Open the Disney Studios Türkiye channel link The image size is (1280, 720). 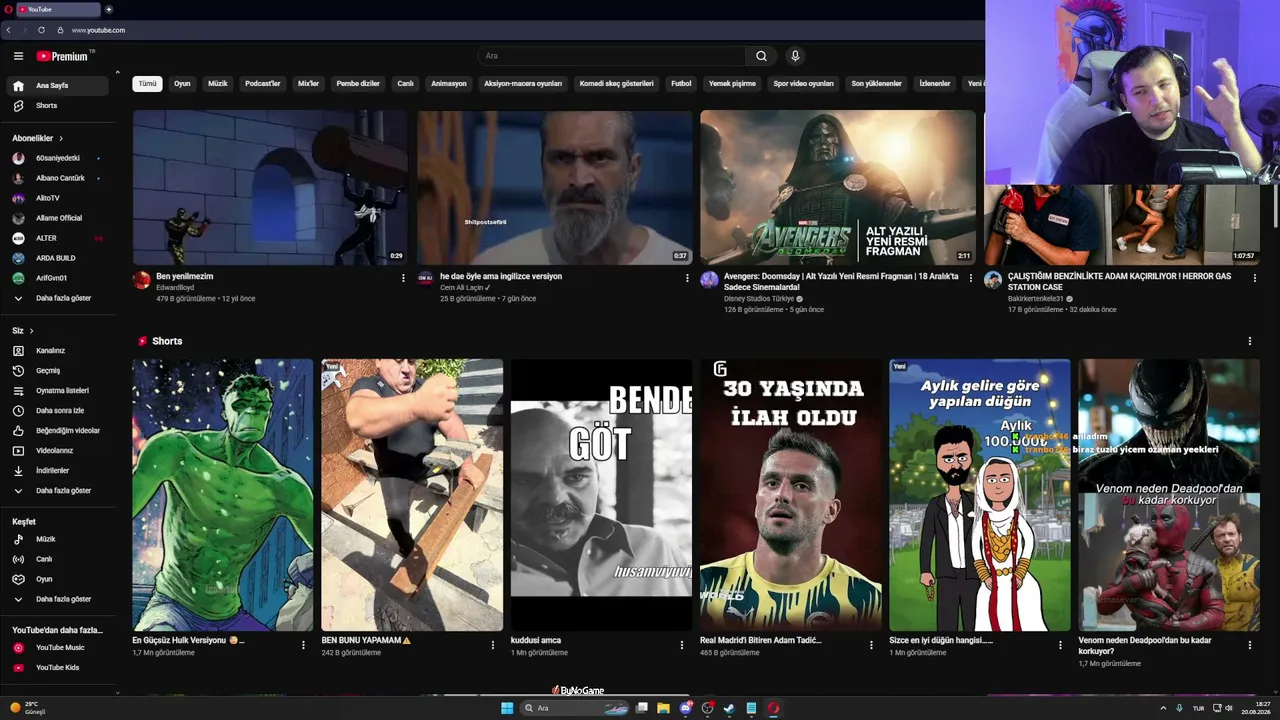[759, 299]
